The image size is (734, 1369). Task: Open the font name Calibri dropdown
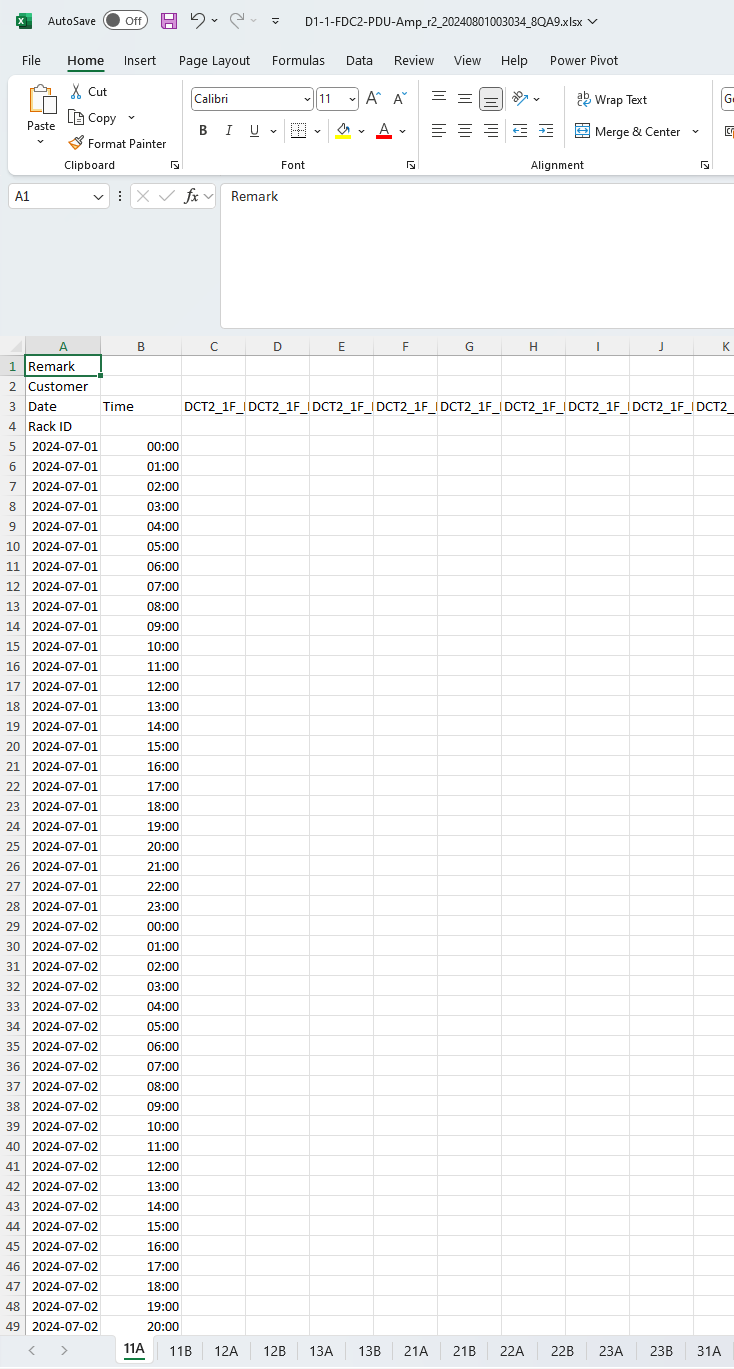tap(307, 99)
